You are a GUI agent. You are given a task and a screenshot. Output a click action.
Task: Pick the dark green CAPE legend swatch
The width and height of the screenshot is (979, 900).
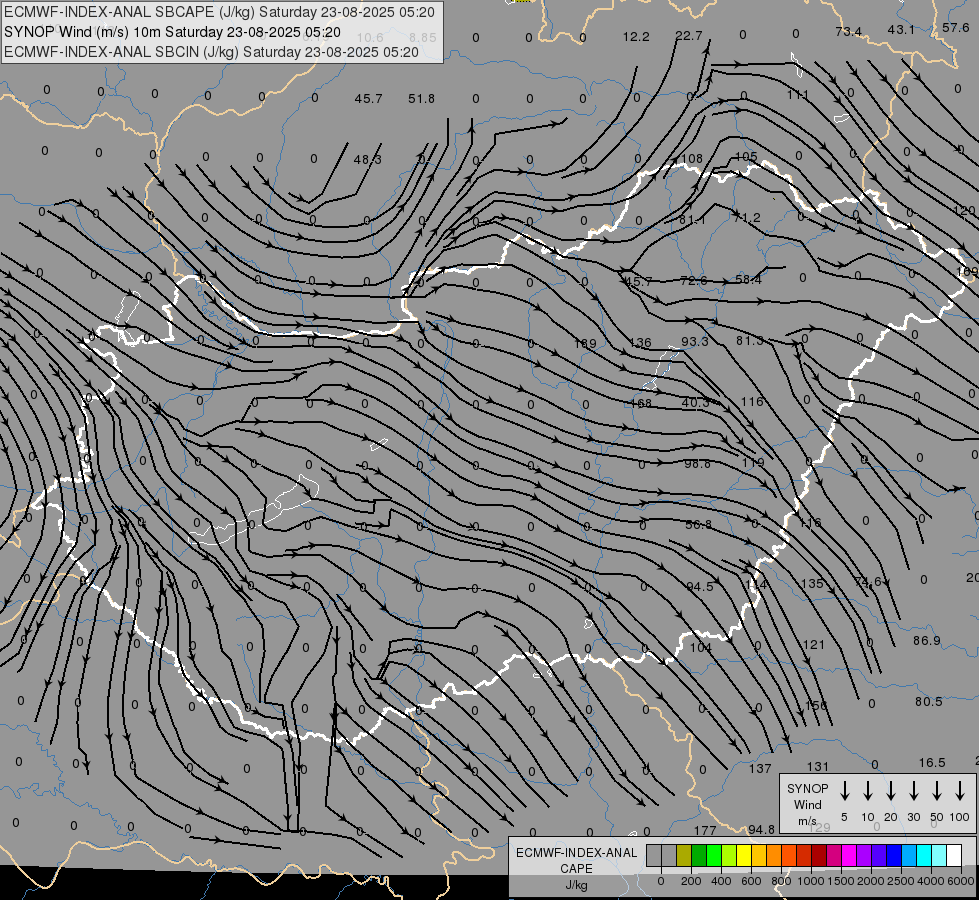pos(699,856)
